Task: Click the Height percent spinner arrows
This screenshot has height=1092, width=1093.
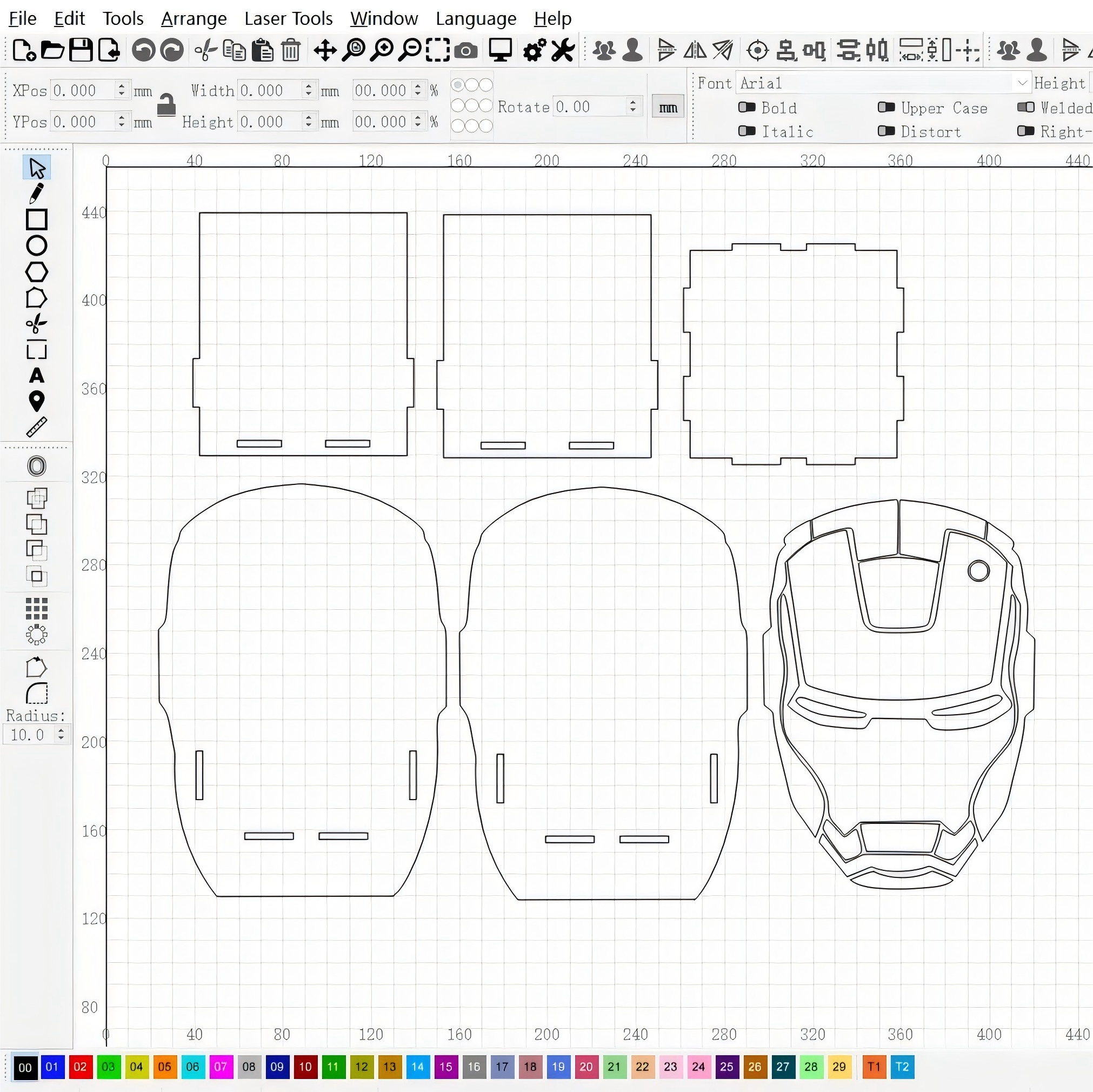Action: click(x=418, y=121)
